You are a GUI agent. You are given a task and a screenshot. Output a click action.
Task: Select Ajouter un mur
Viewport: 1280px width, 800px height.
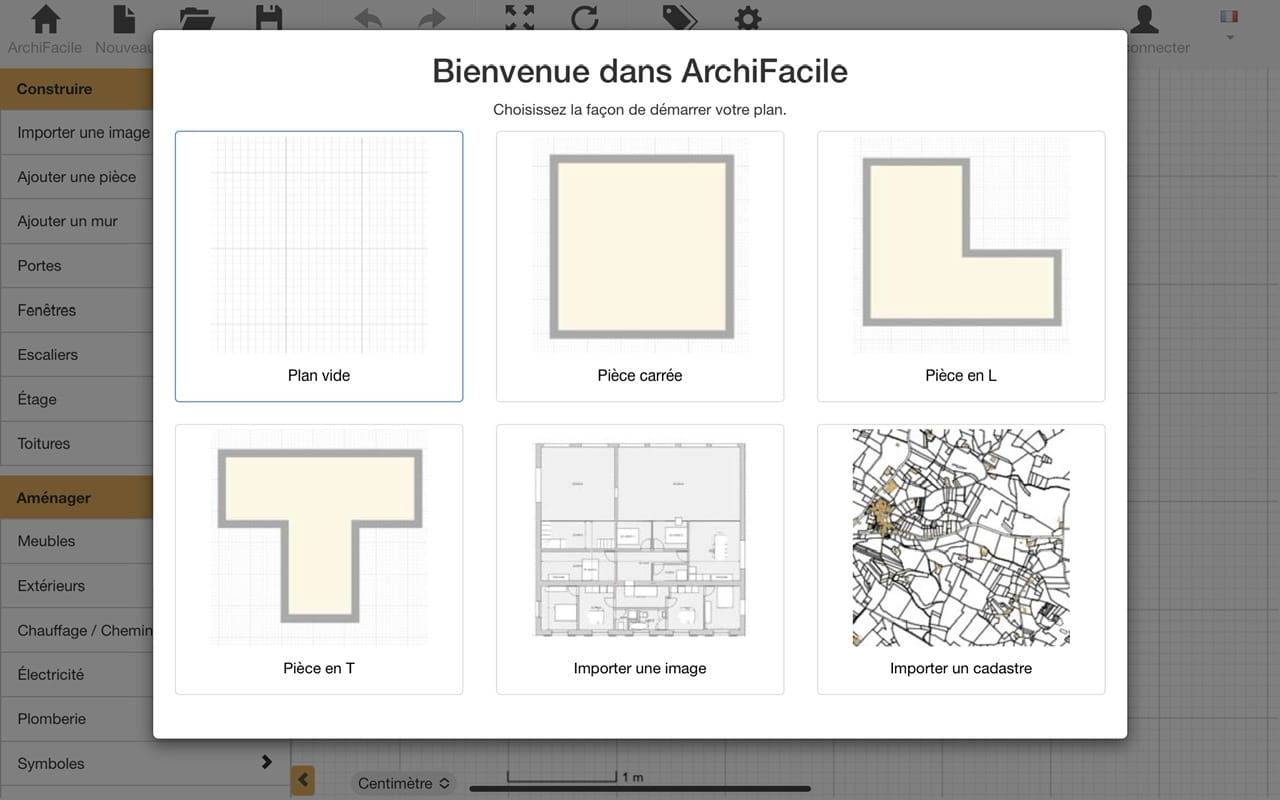pos(77,221)
